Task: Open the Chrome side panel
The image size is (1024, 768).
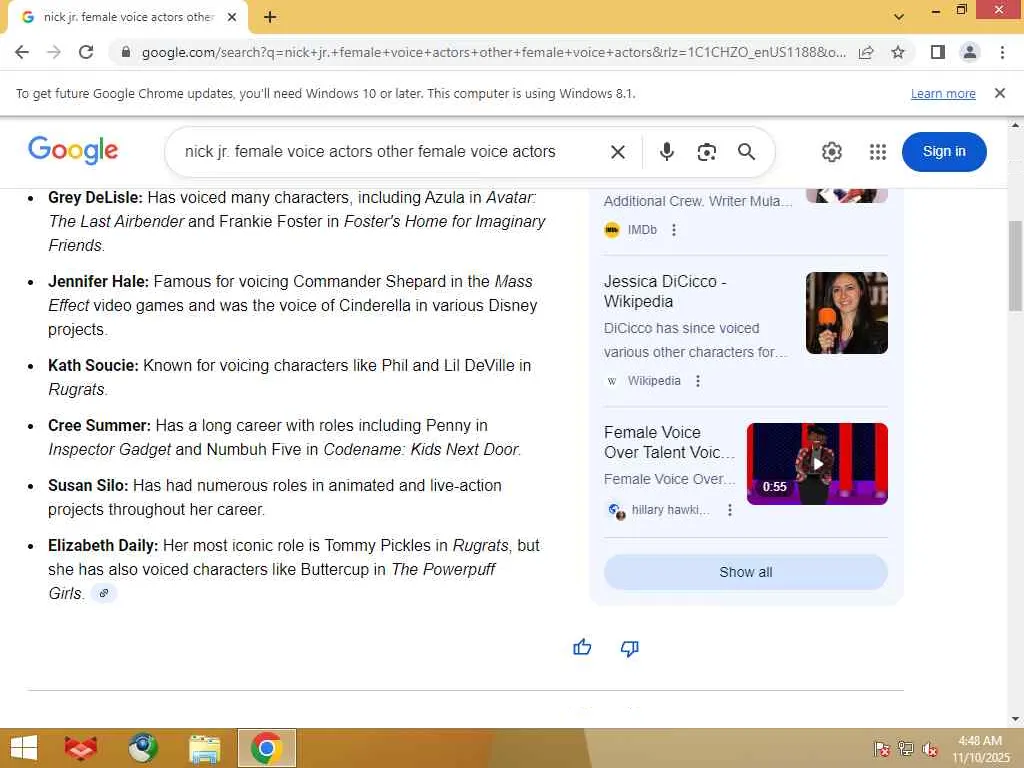Action: coord(938,52)
